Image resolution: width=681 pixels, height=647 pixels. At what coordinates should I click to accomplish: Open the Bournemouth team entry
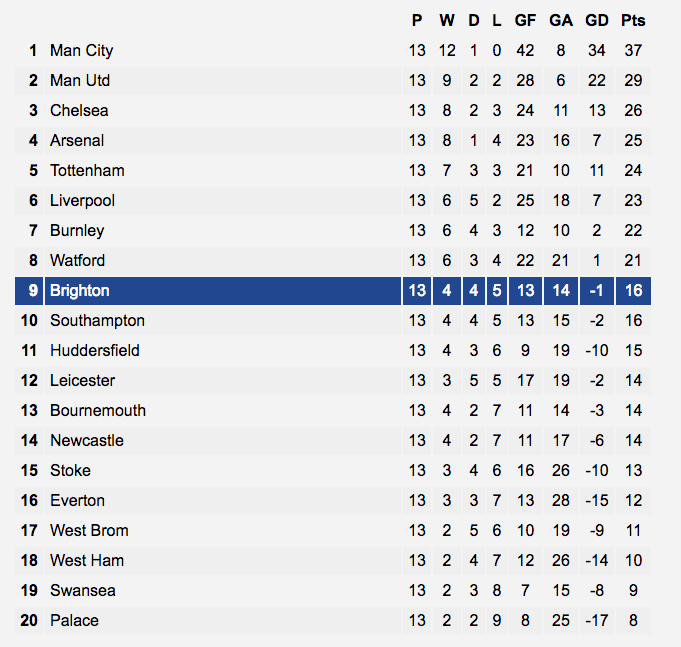(x=98, y=410)
